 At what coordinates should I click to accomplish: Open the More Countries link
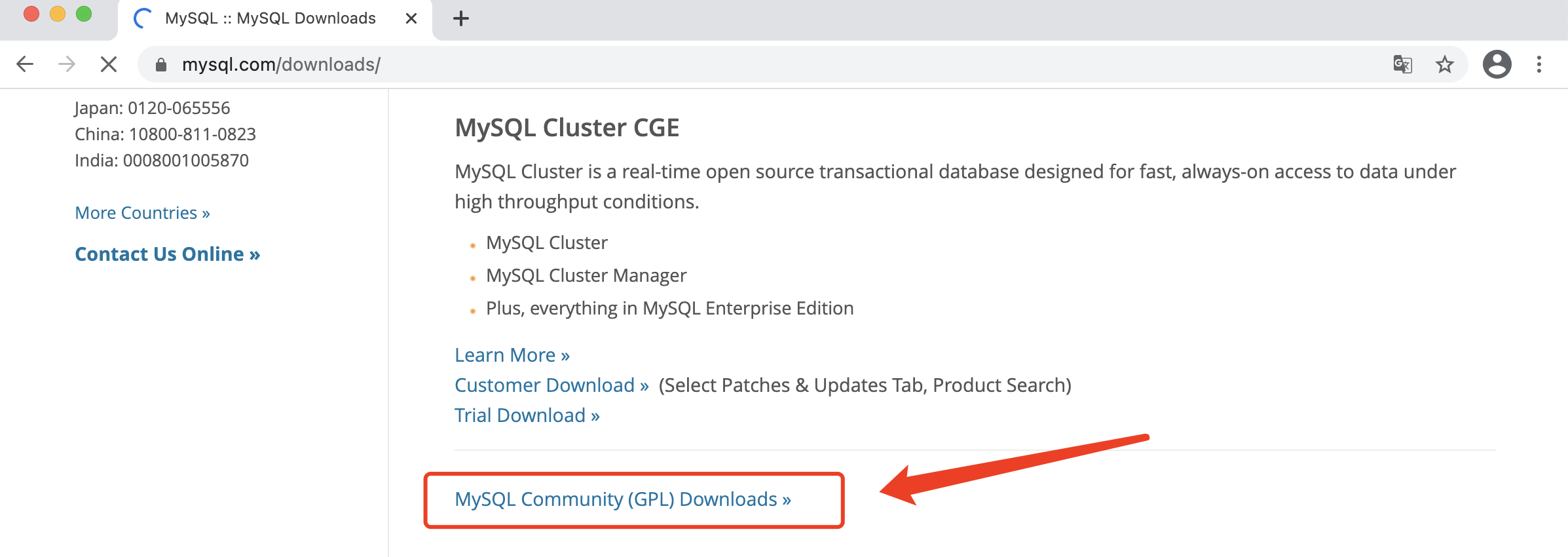[142, 213]
